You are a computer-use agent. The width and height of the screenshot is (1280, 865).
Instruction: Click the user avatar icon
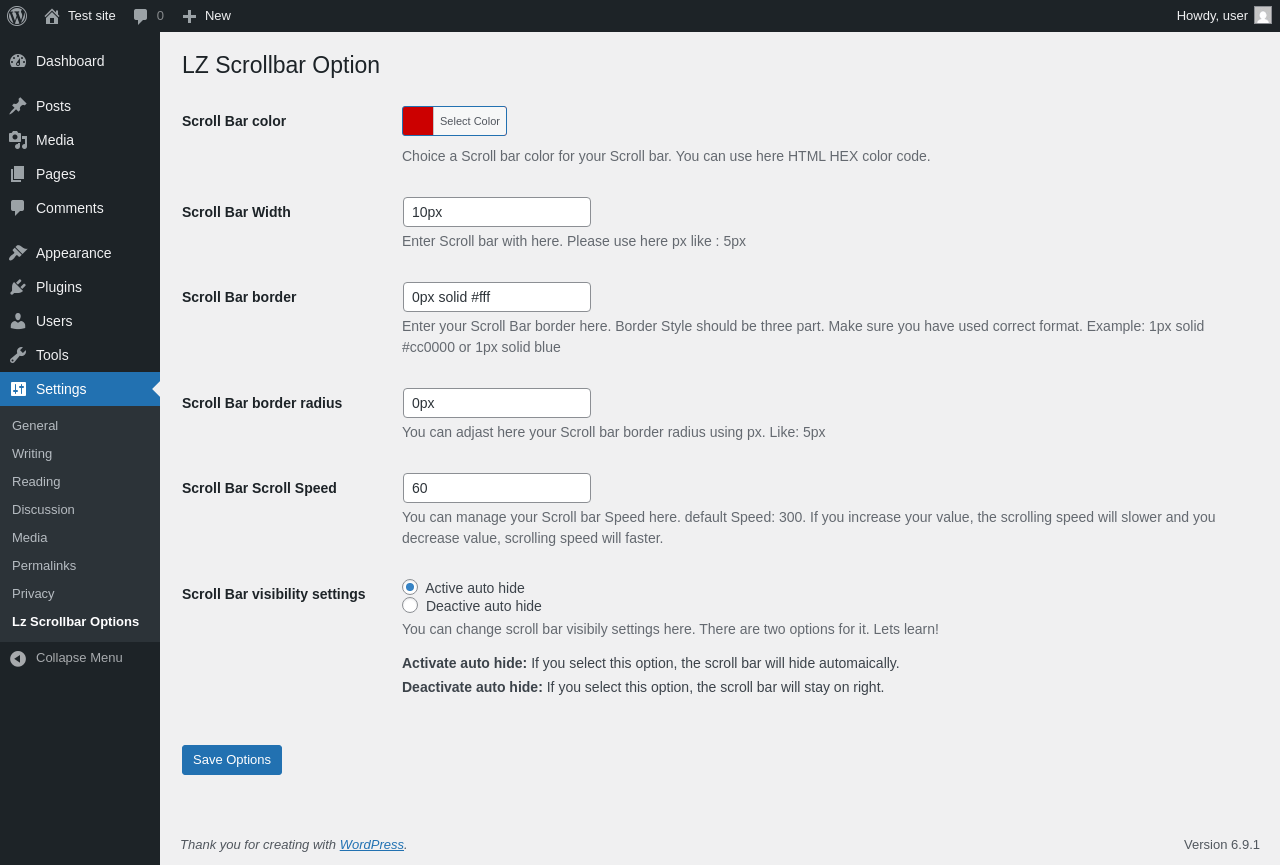tap(1263, 16)
